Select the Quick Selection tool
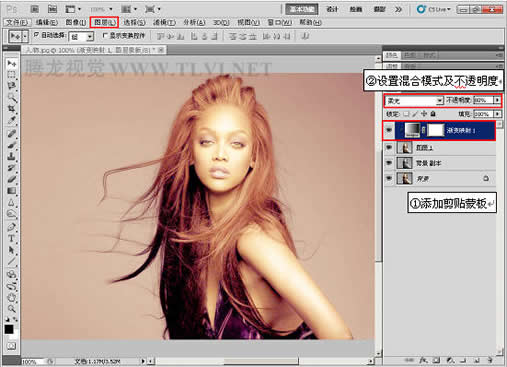Screen dimensions: 507x367 click(12, 97)
